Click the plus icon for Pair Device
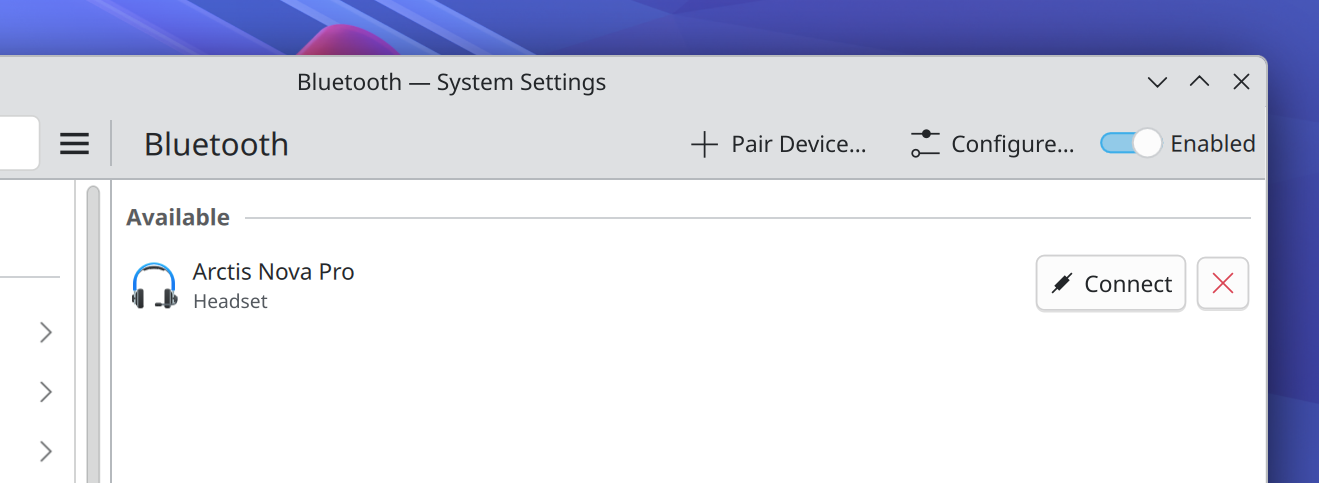 pyautogui.click(x=704, y=144)
